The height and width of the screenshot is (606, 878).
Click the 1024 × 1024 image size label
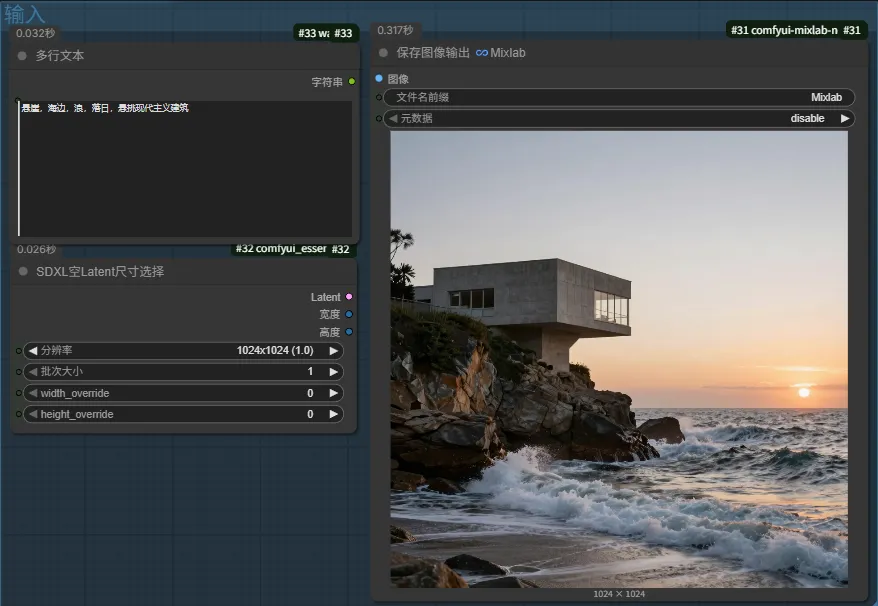(619, 594)
